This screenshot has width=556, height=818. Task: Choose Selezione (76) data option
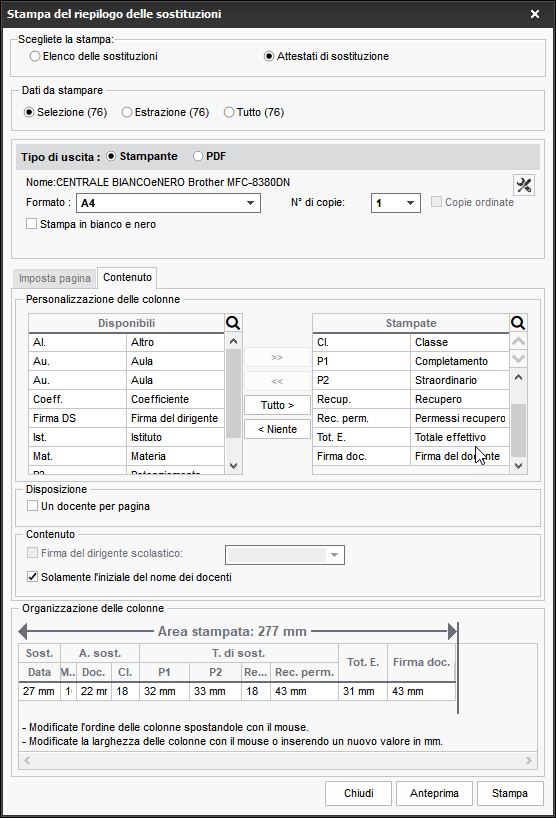coord(66,112)
